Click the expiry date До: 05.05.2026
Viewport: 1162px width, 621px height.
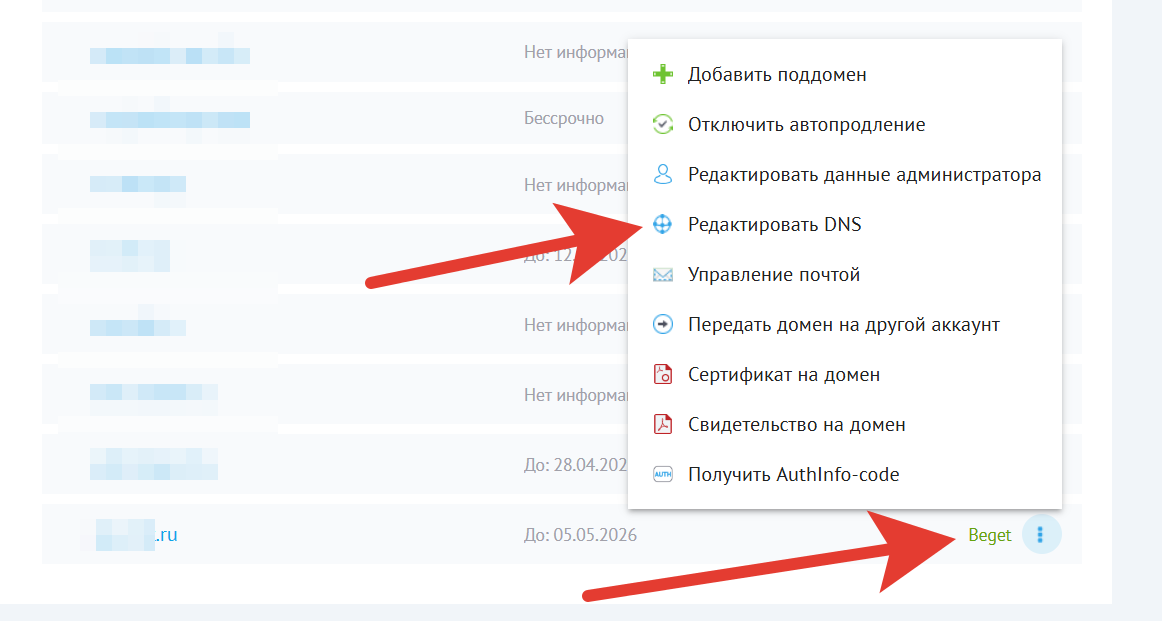point(580,535)
